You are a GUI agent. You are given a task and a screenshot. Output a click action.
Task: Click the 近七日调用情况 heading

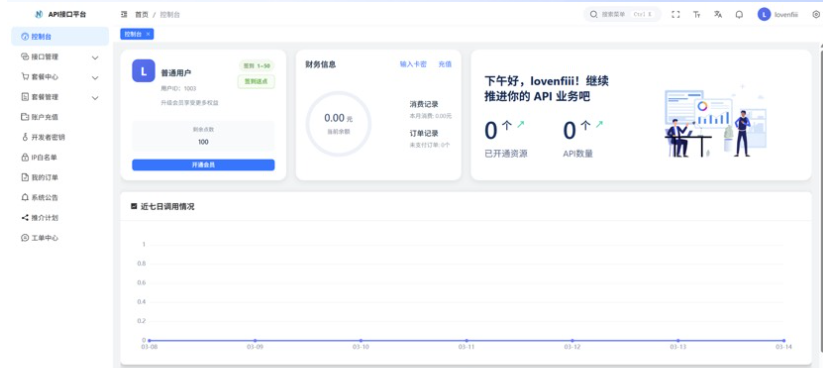click(167, 206)
